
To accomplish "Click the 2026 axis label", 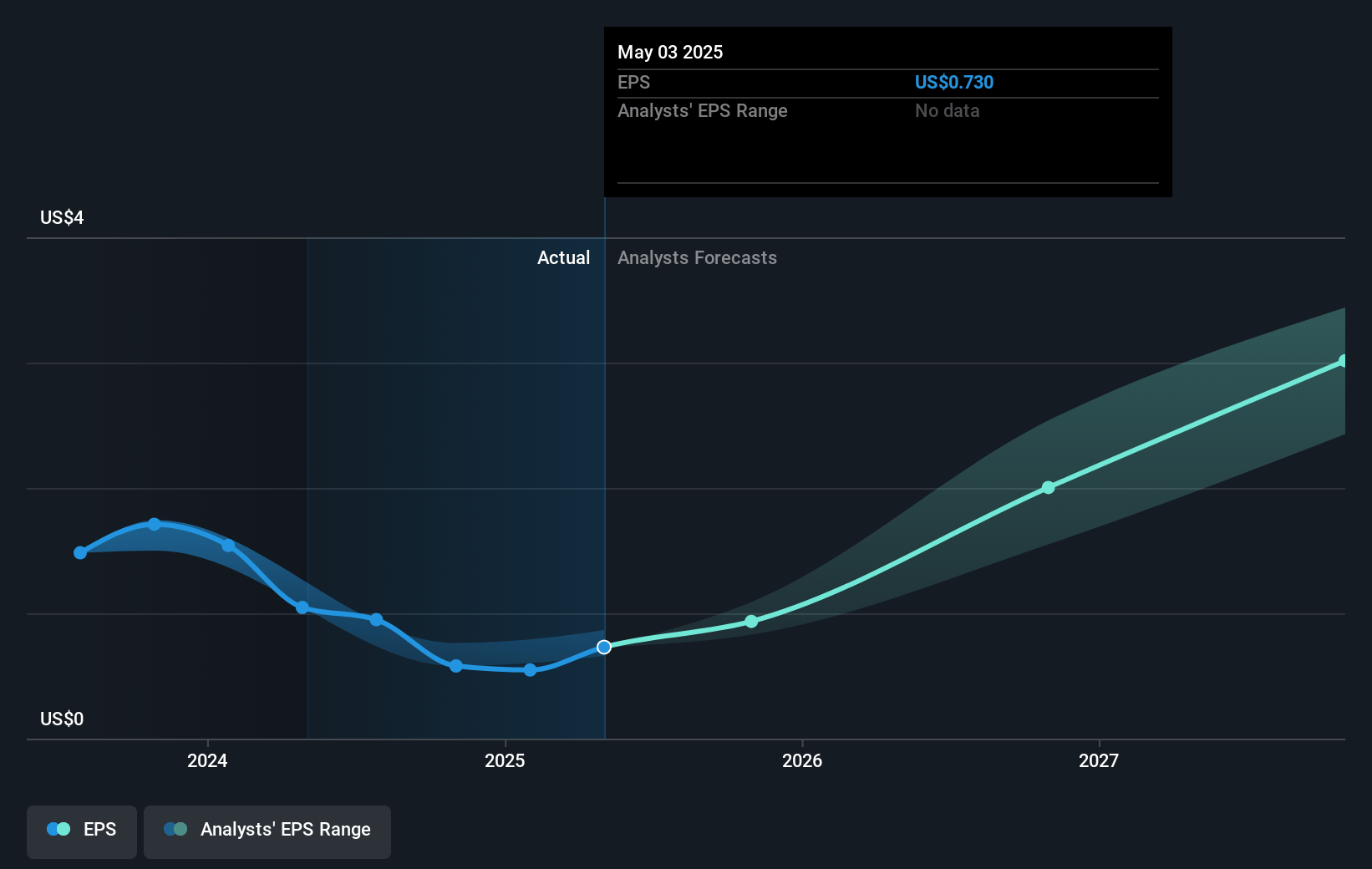I will pos(802,760).
